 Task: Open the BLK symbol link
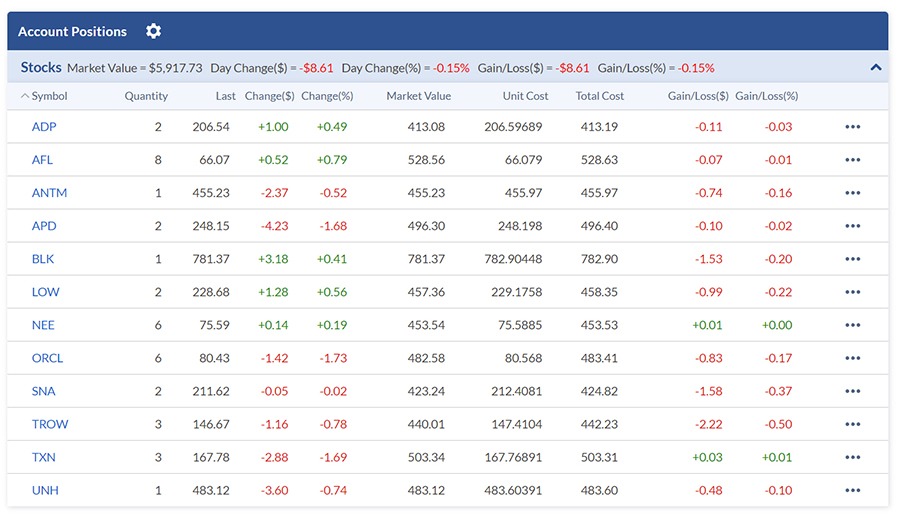(42, 259)
